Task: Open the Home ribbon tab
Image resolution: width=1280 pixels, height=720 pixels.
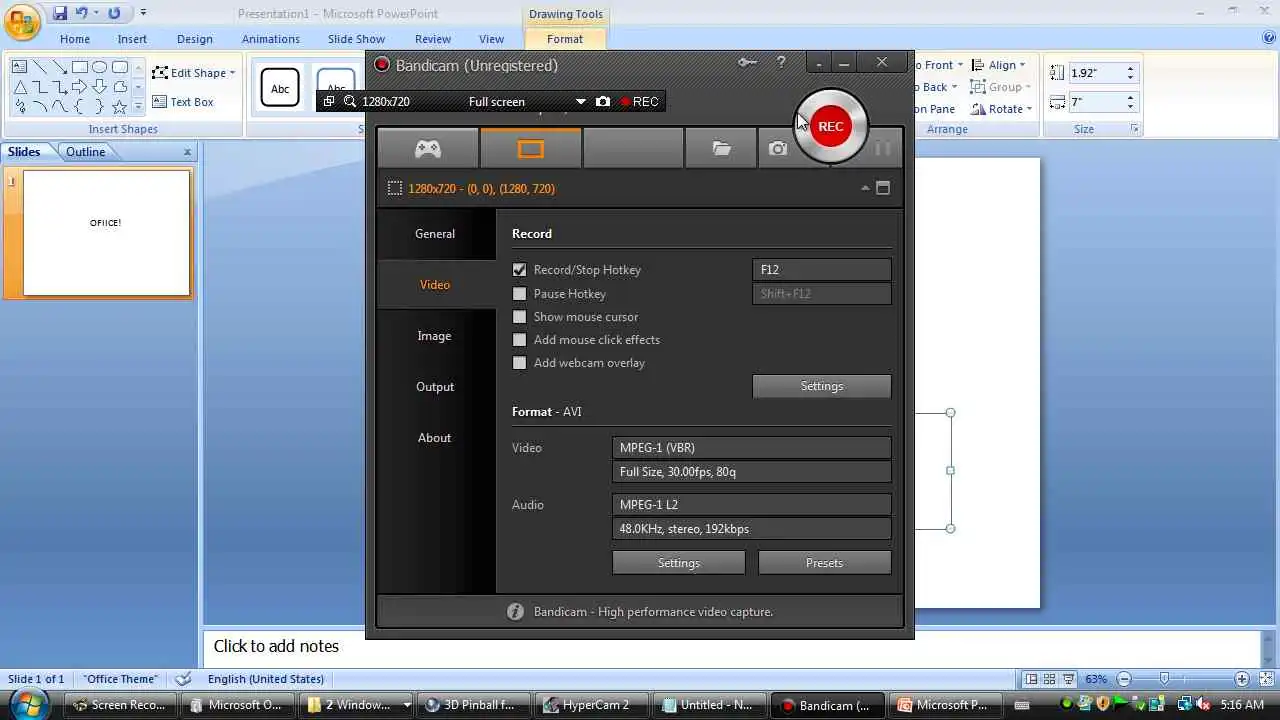Action: point(75,39)
